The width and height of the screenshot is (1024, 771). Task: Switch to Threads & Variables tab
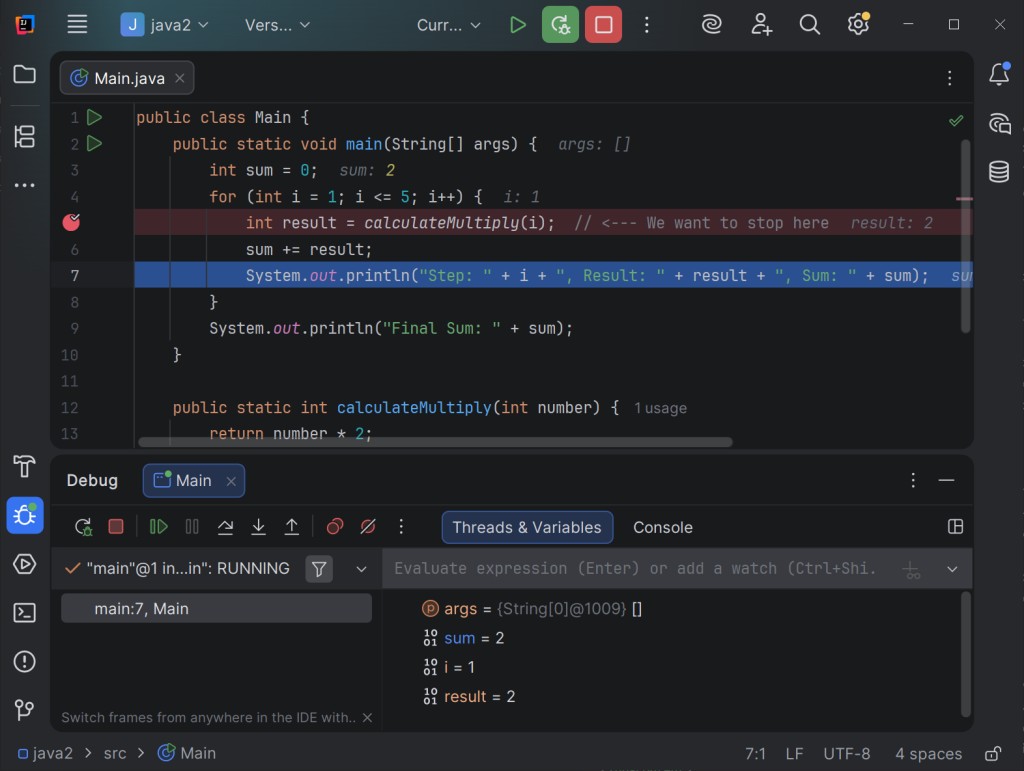(x=527, y=527)
